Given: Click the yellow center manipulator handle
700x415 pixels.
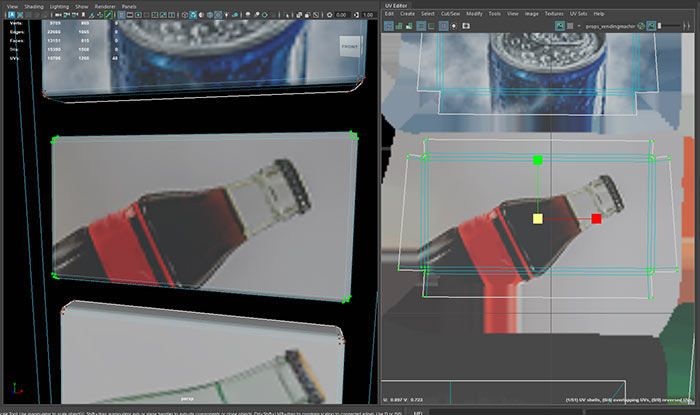Looking at the screenshot, I should [538, 218].
